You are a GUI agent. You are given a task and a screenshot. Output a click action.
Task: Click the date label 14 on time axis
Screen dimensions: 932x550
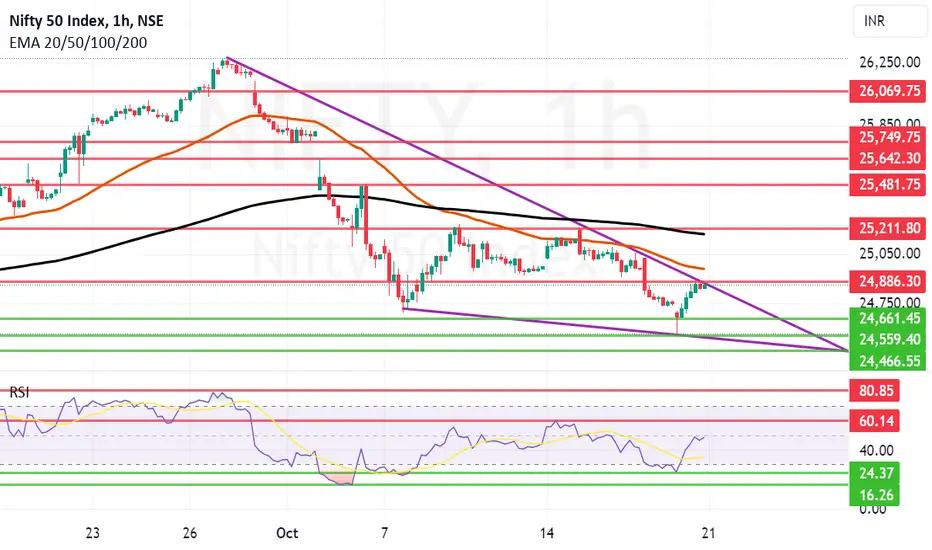(x=547, y=533)
